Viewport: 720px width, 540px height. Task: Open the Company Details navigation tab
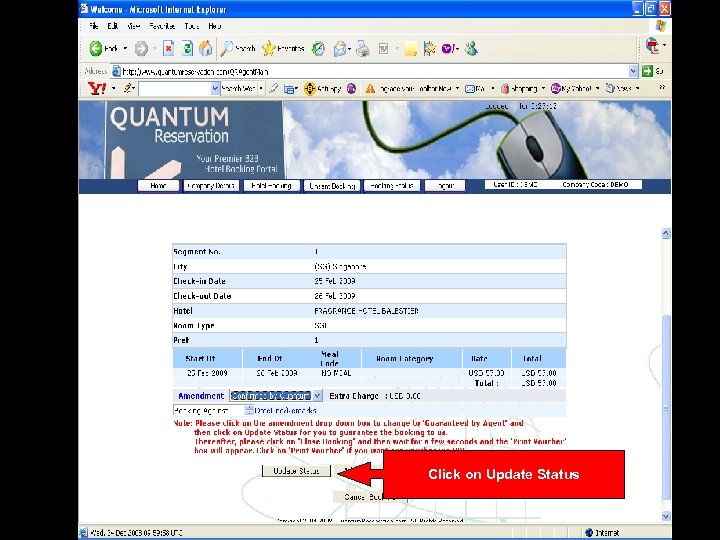click(211, 186)
